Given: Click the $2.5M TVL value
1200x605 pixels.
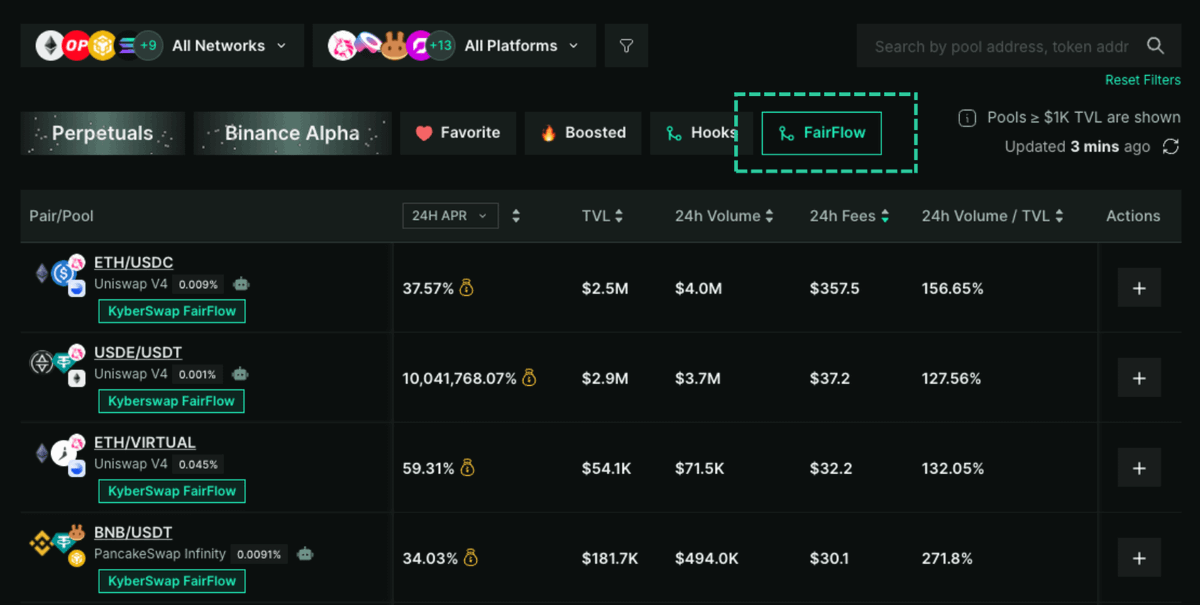Looking at the screenshot, I should [605, 288].
